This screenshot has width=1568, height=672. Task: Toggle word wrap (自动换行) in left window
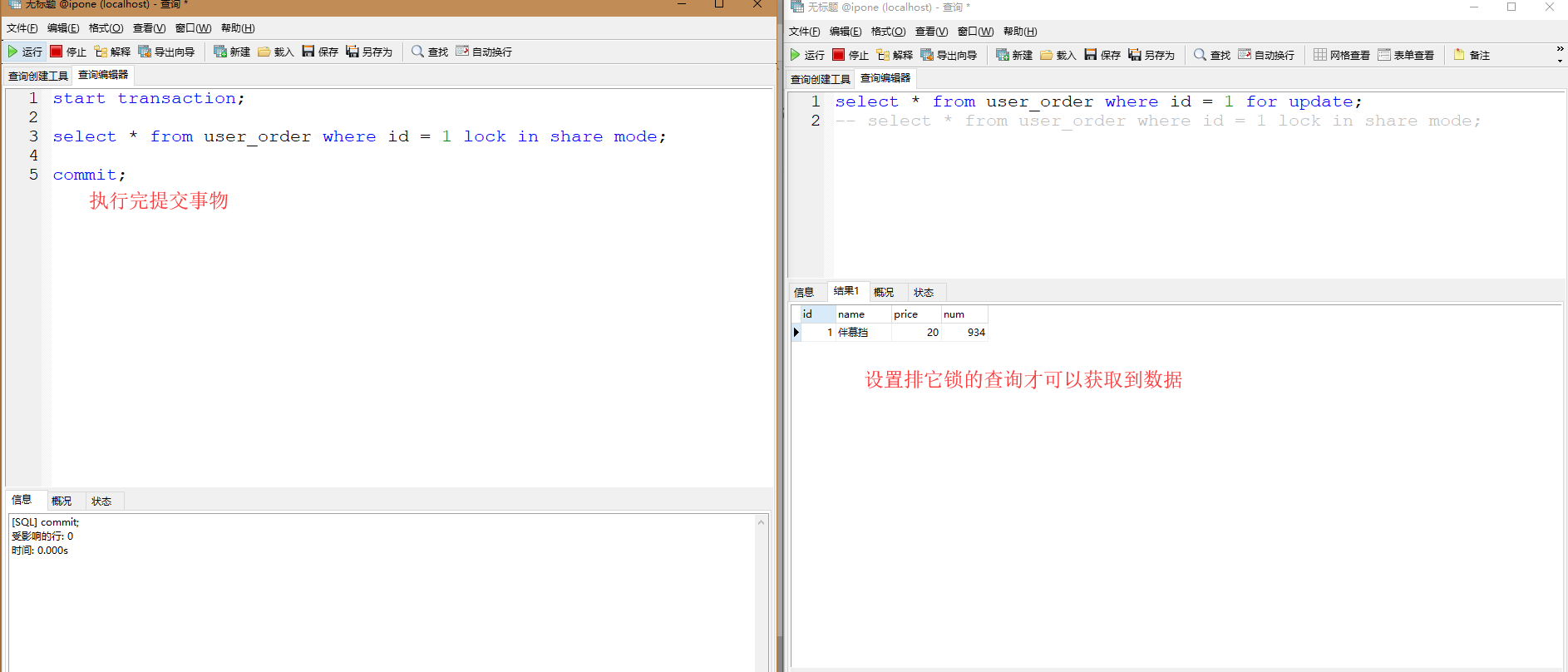click(x=484, y=52)
